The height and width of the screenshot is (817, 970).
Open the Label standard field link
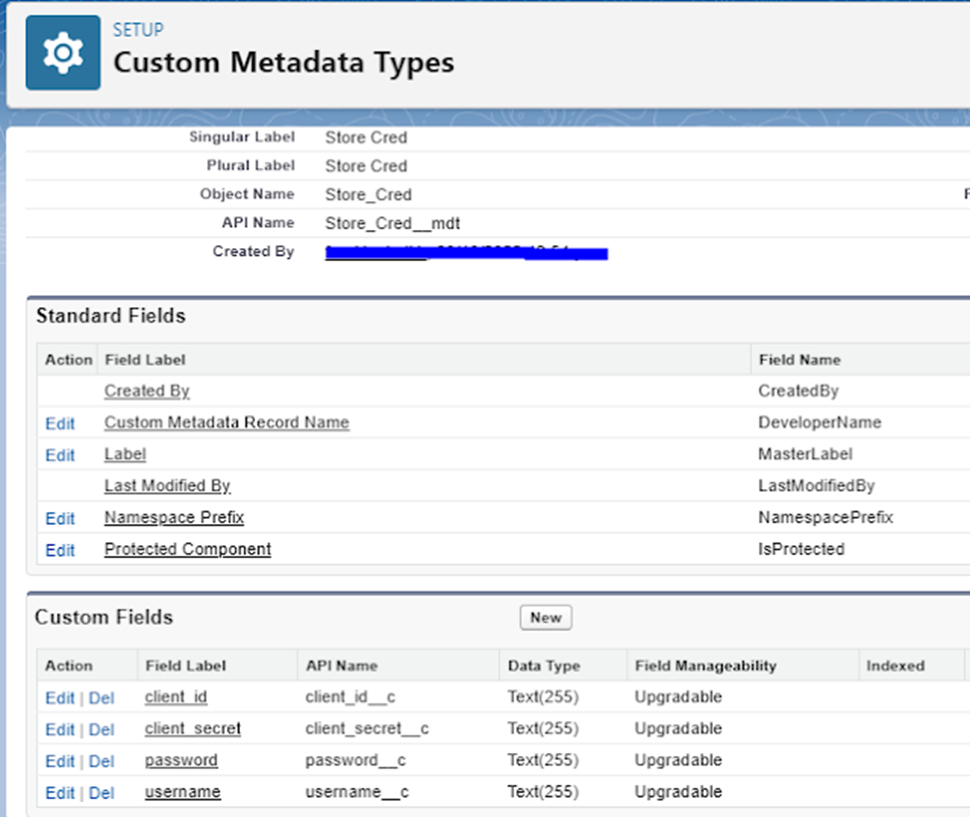(x=125, y=455)
